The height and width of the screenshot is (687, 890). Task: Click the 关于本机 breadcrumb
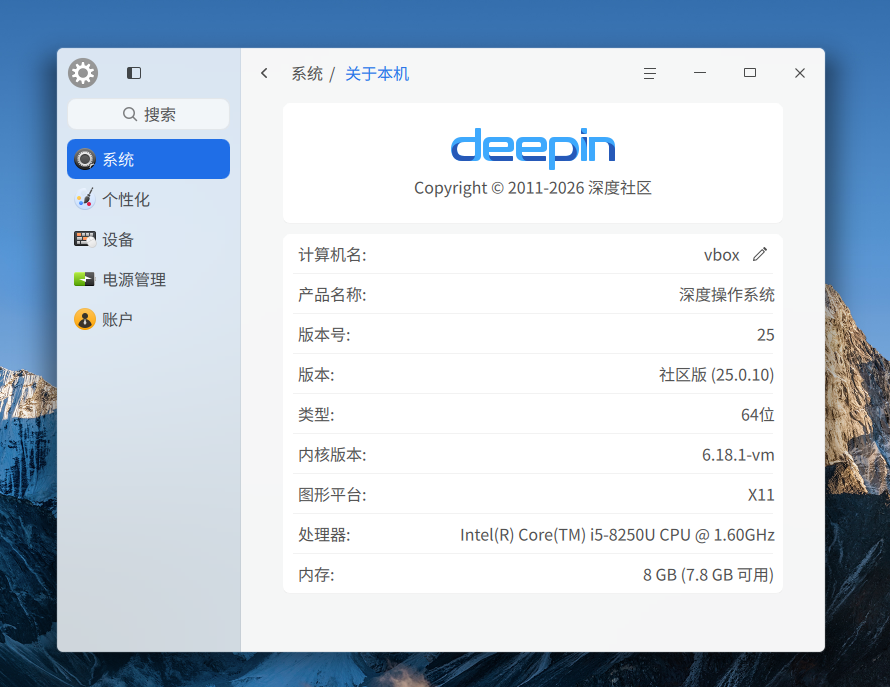point(377,74)
